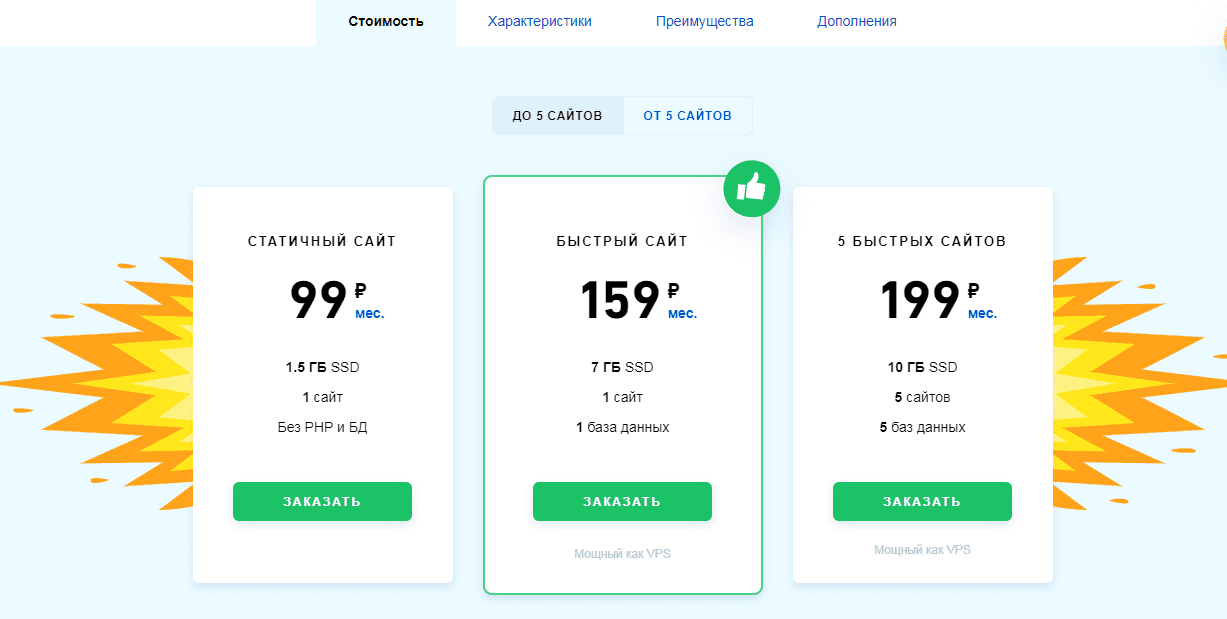Order the БЫСТРЫЙ САЙТ plan

point(622,501)
